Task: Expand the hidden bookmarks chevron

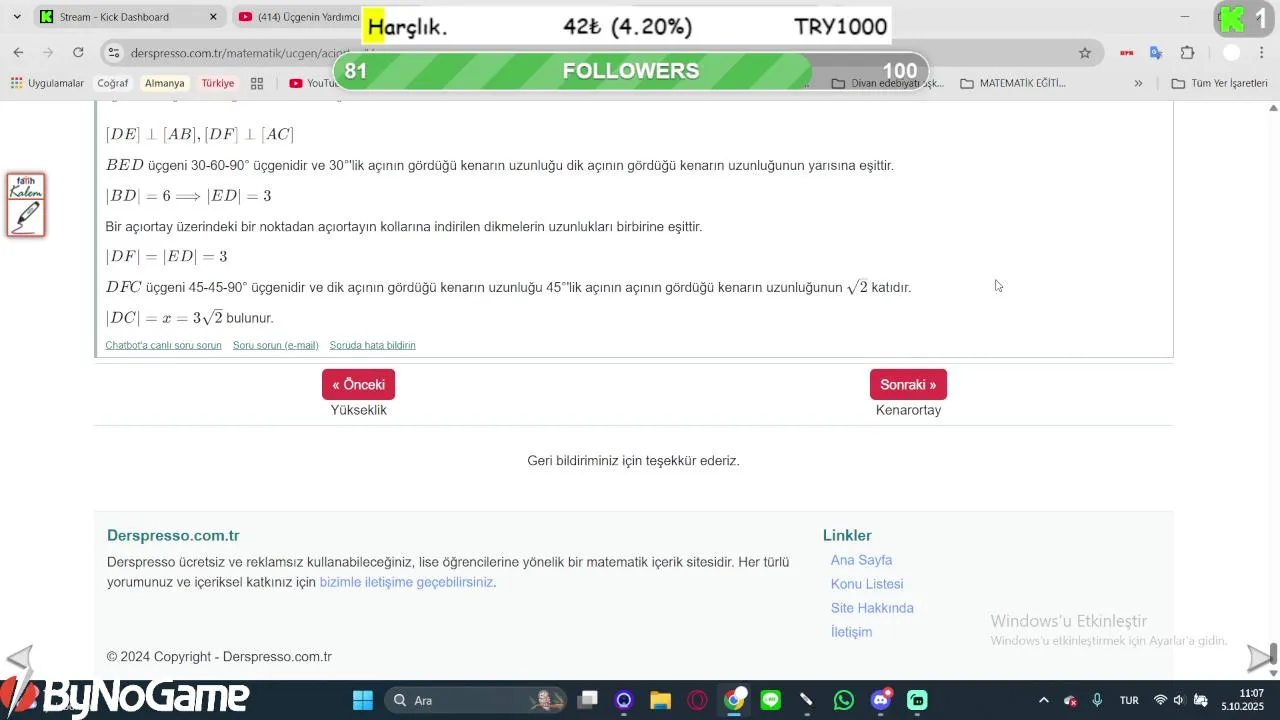Action: [1138, 83]
